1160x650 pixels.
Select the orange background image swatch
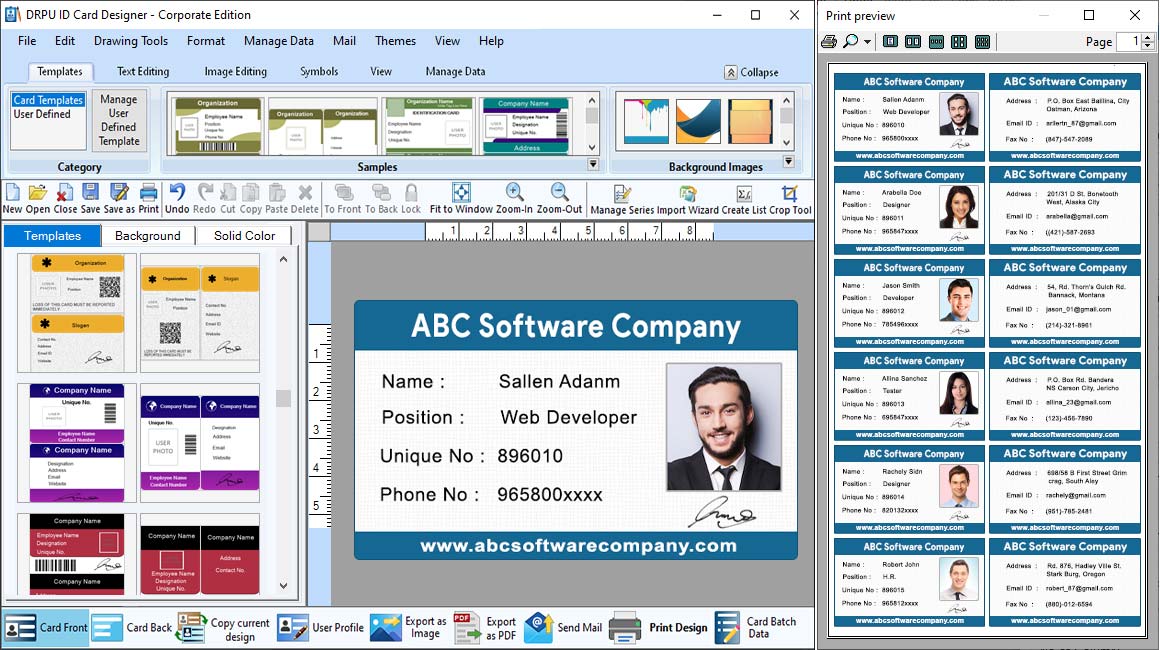point(750,121)
